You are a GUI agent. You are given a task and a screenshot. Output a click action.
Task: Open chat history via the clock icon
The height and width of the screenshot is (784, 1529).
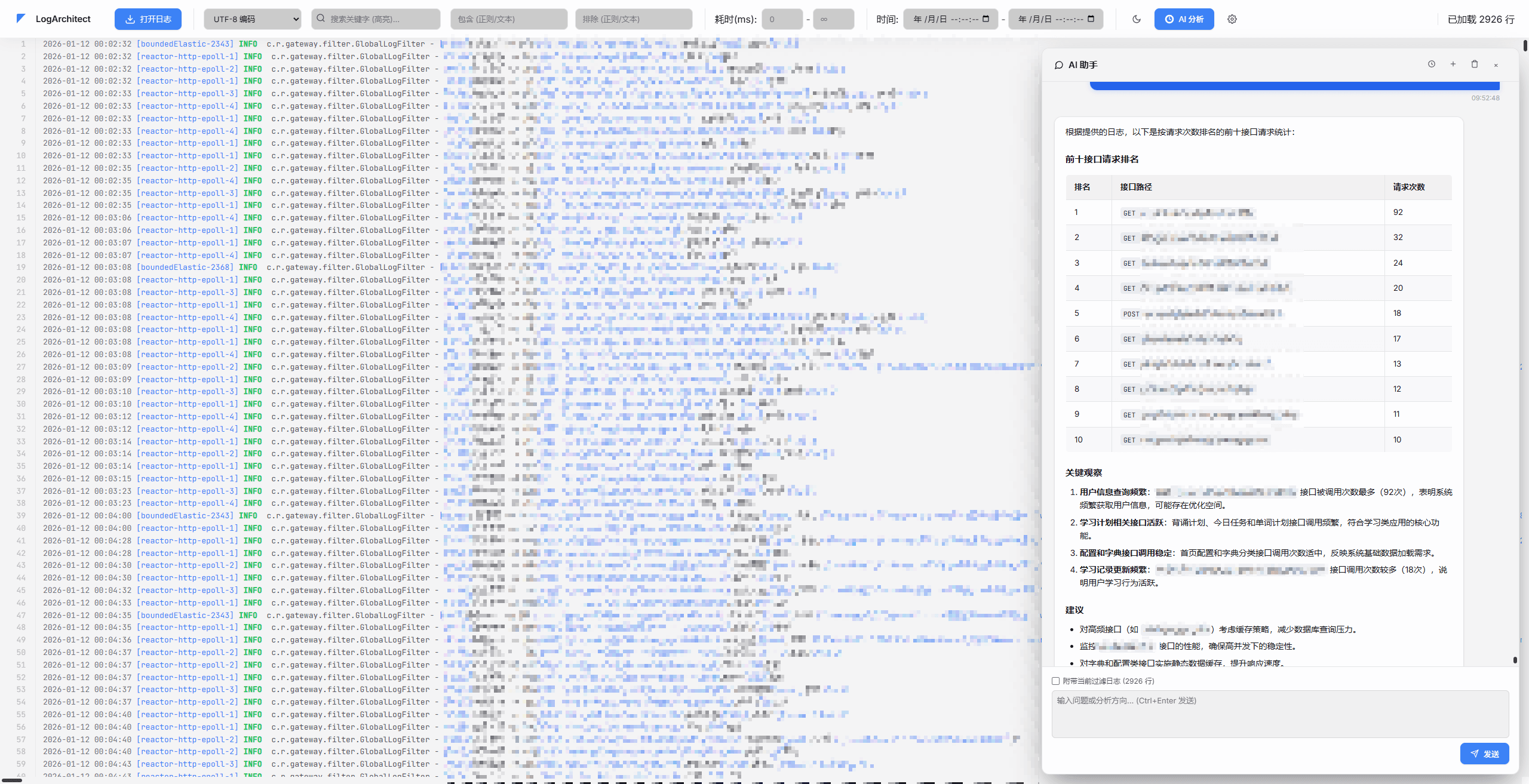click(x=1432, y=64)
